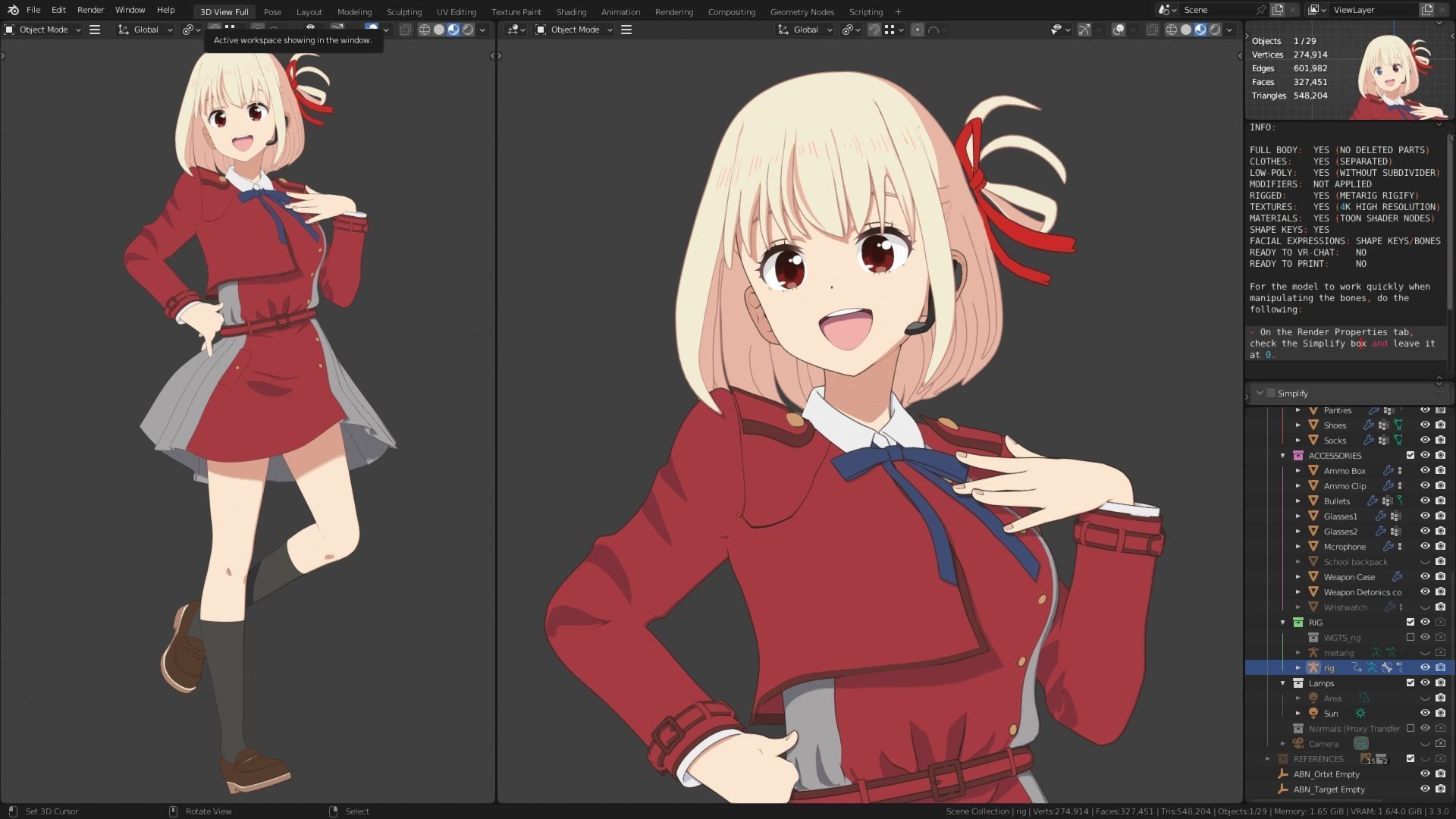Hide Bullets object in viewport
The height and width of the screenshot is (819, 1456).
click(x=1425, y=501)
